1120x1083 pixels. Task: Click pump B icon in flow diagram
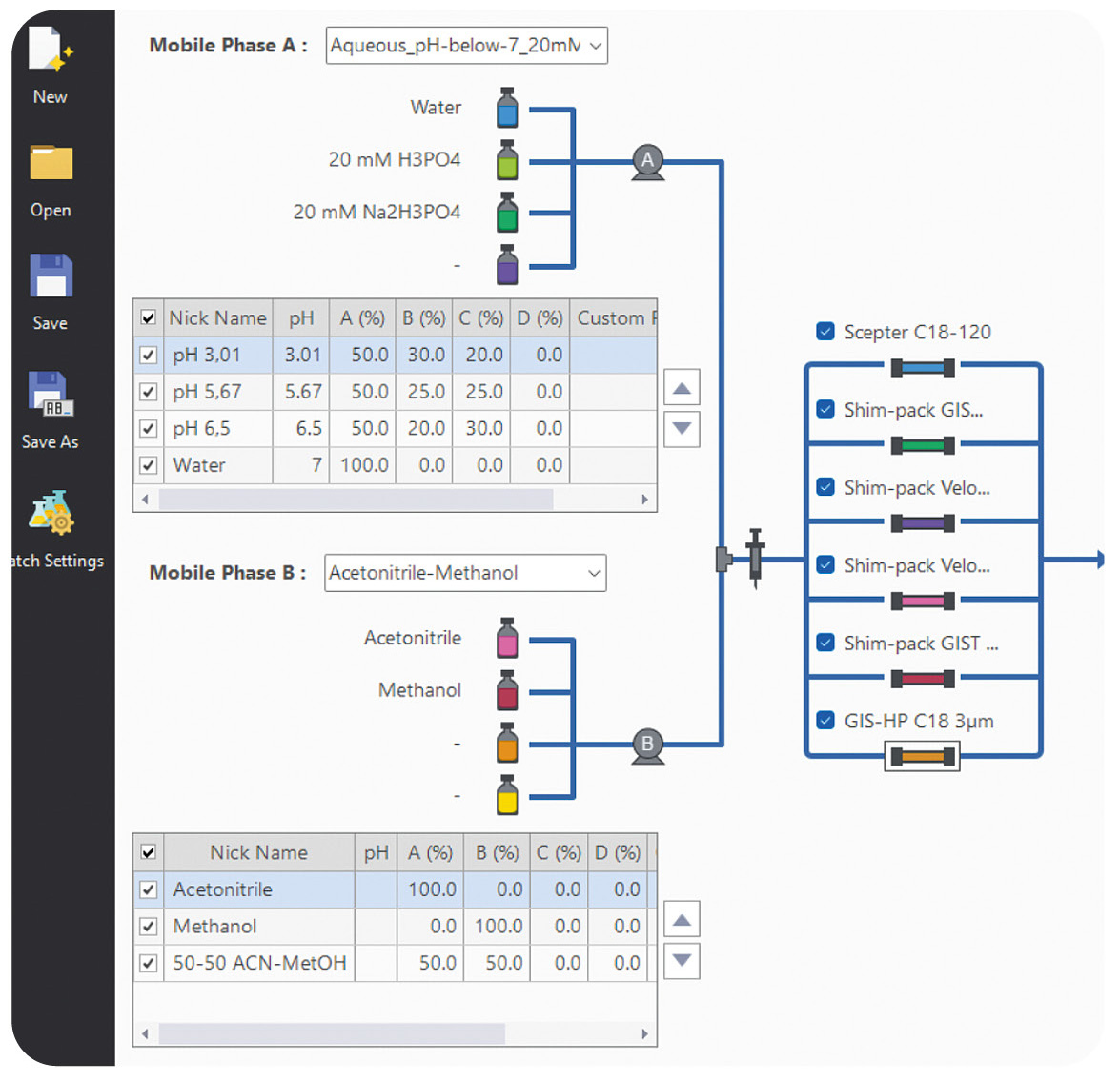647,745
